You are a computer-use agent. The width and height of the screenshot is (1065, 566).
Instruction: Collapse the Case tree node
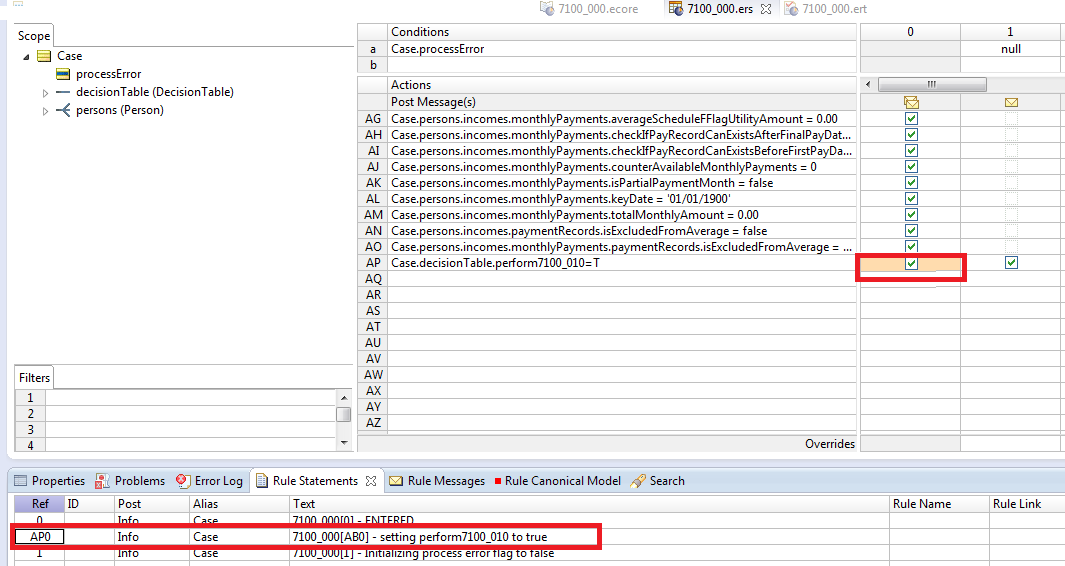point(26,57)
